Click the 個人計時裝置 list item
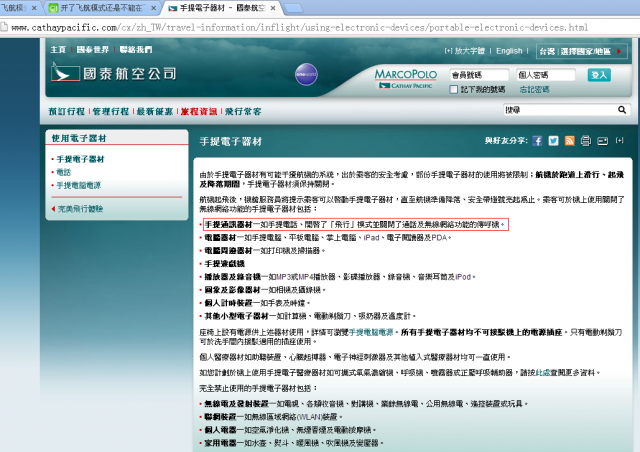This screenshot has height=452, width=640. (x=257, y=303)
